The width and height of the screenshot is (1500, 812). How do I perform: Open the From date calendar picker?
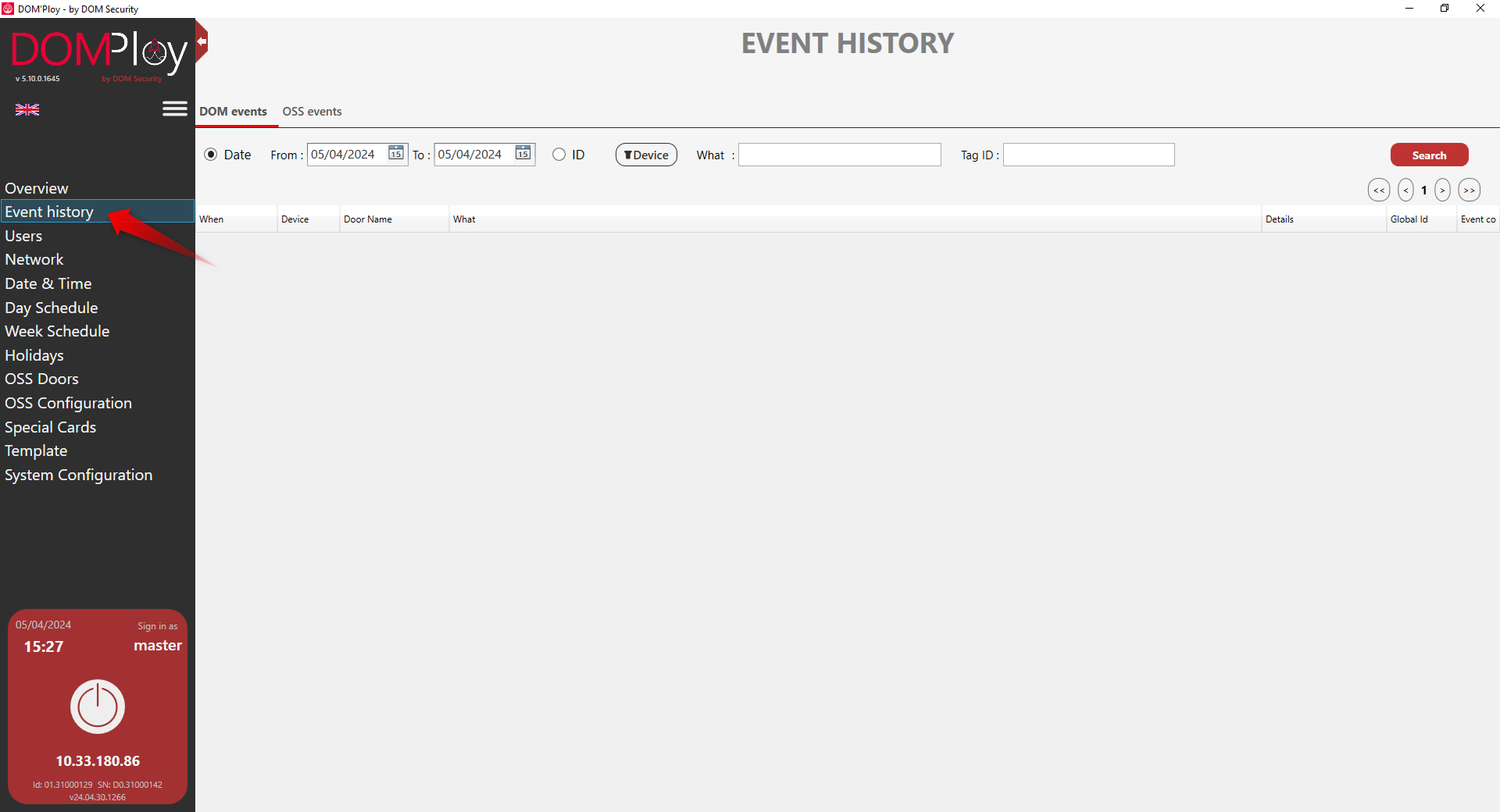396,154
